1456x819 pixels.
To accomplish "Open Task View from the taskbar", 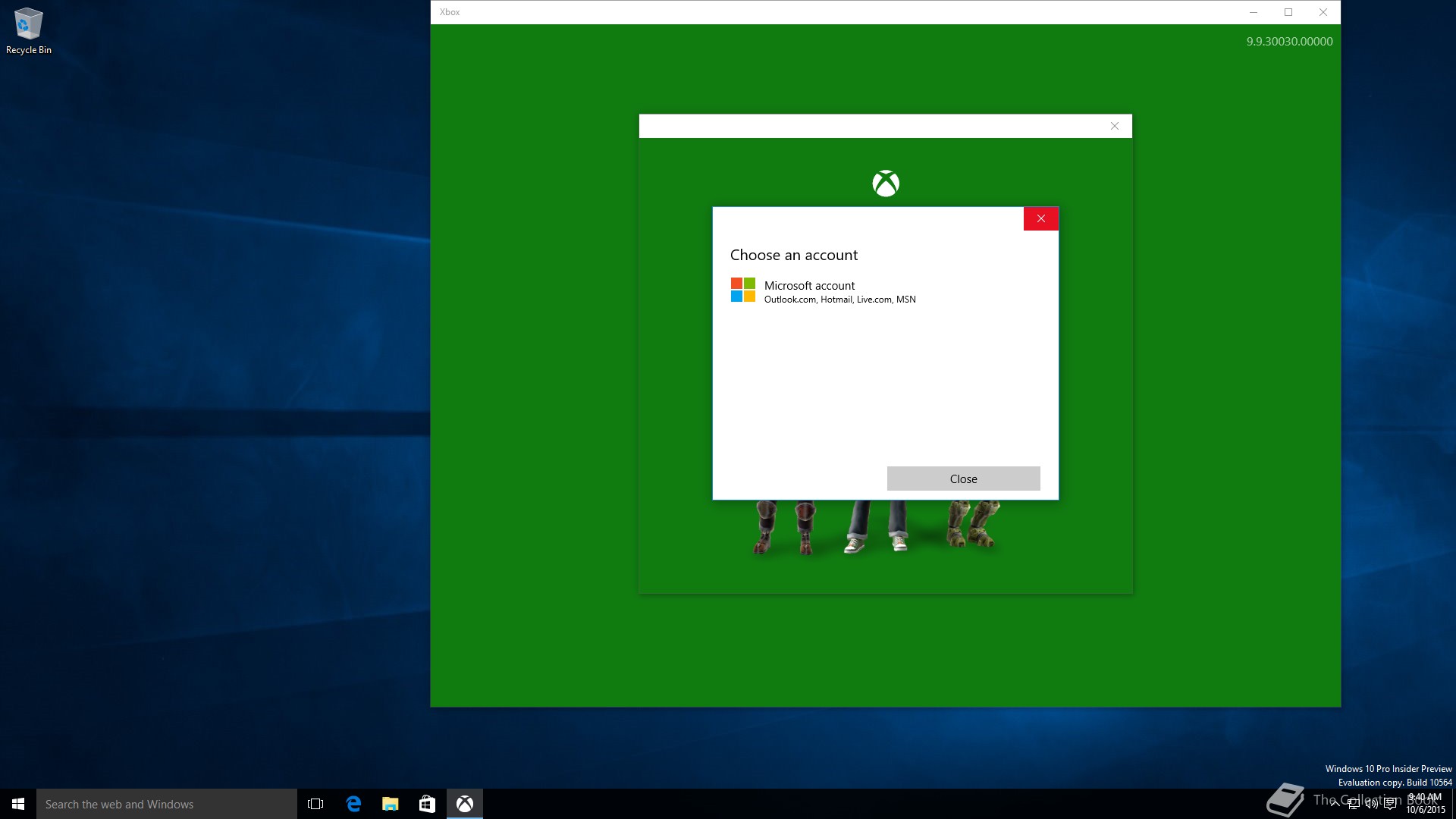I will pos(315,804).
